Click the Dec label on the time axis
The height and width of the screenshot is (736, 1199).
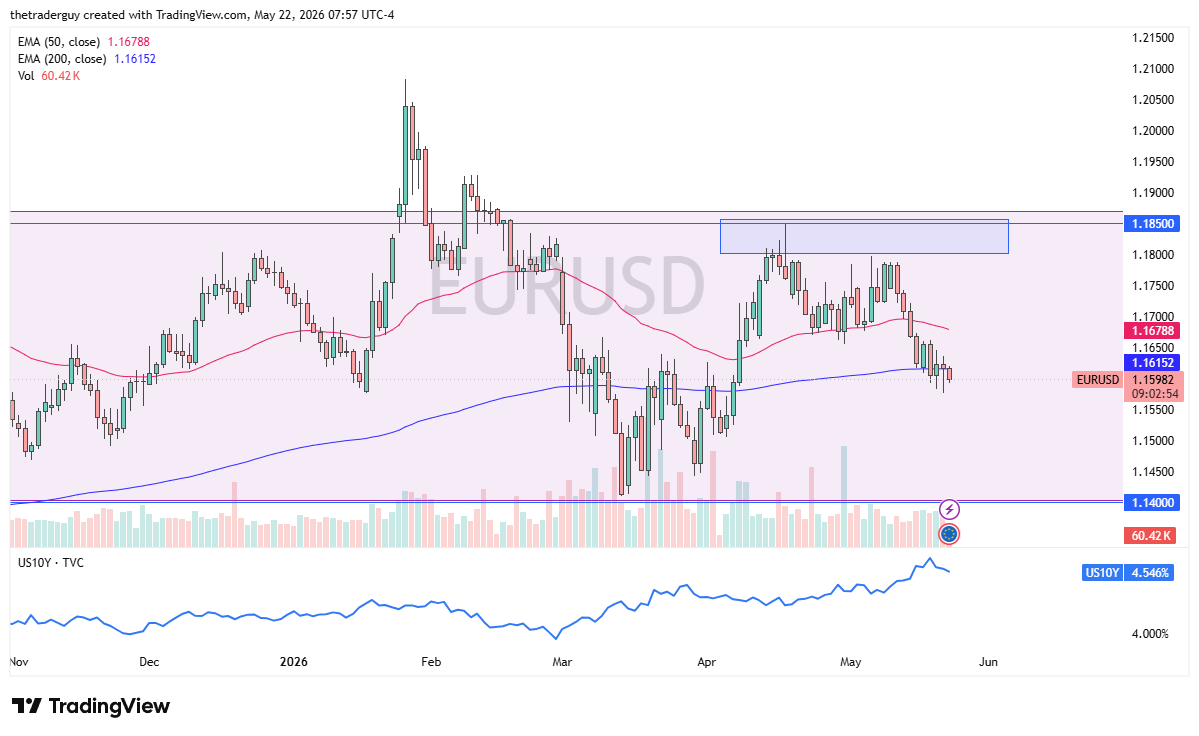(x=149, y=662)
